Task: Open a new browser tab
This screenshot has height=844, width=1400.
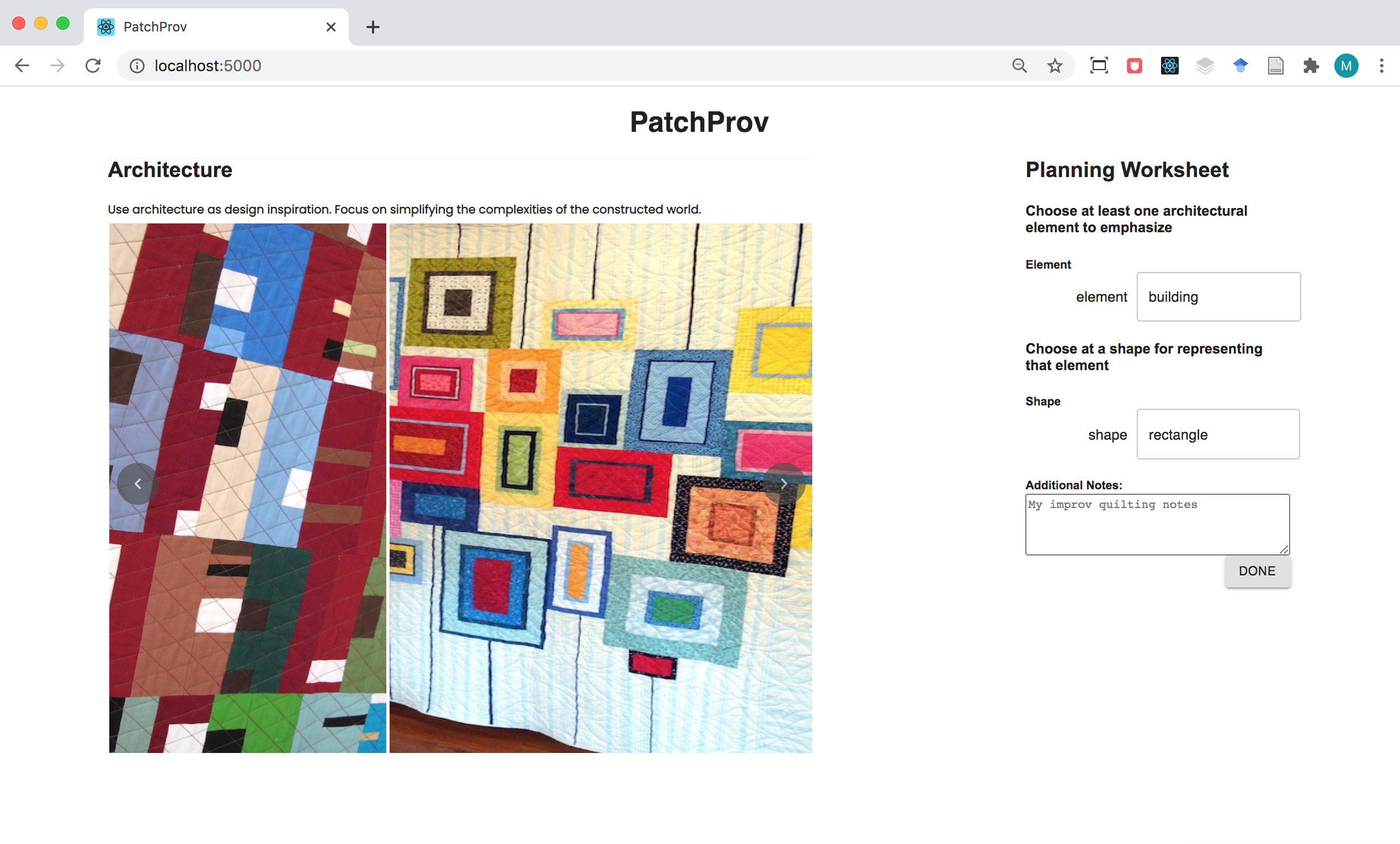Action: click(x=372, y=26)
